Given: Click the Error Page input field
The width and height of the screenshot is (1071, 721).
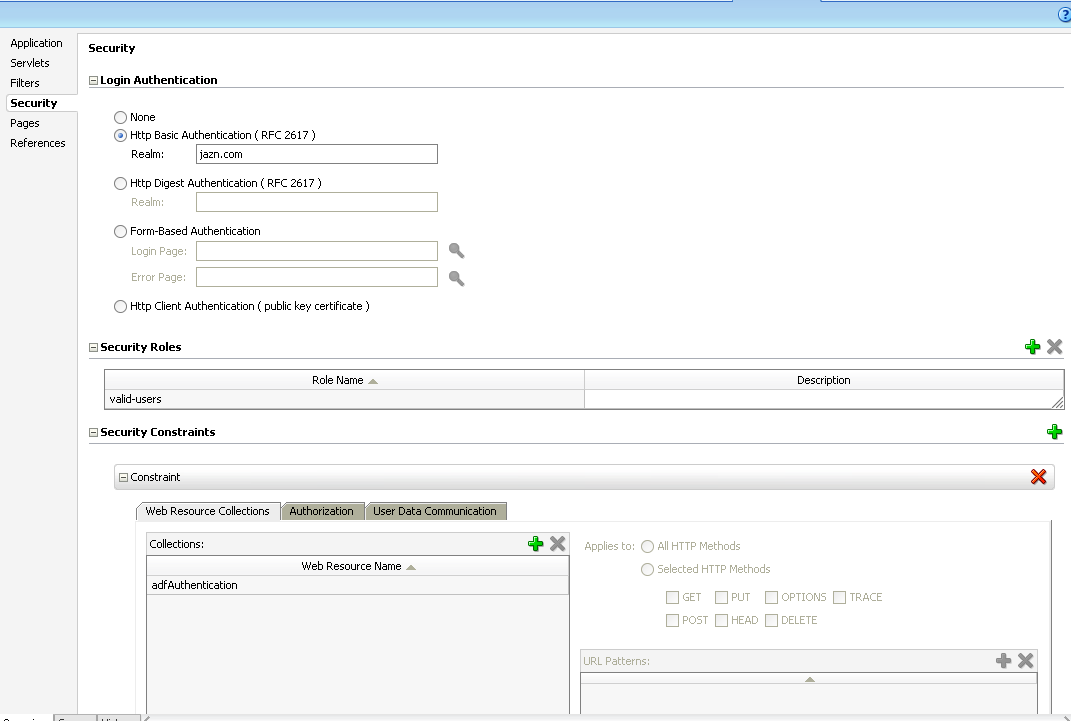Looking at the screenshot, I should click(317, 277).
